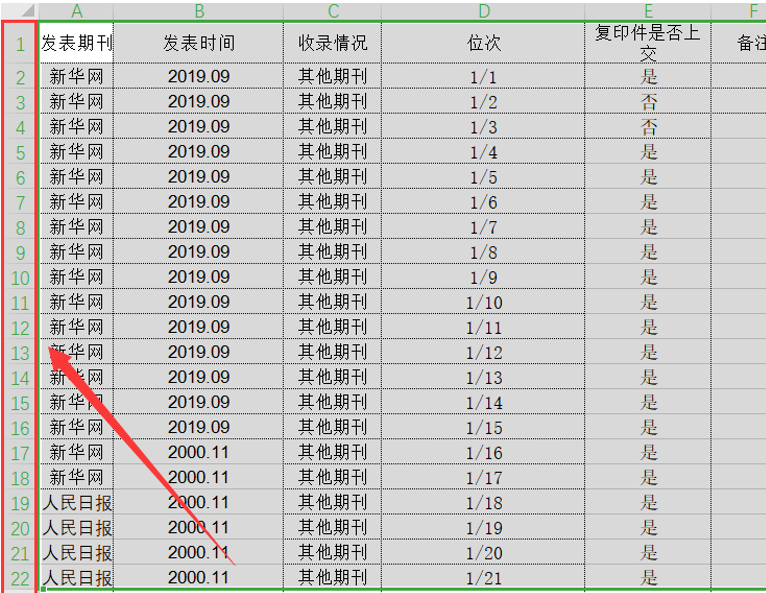Click the cell with 1/3

coord(483,127)
